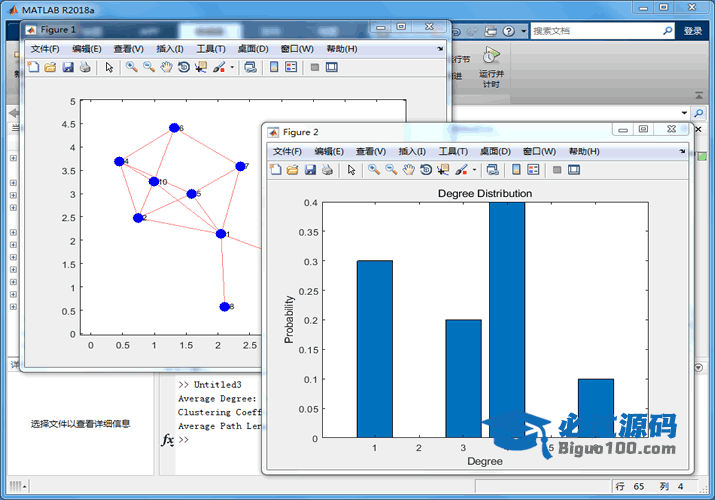Image resolution: width=715 pixels, height=500 pixels.
Task: Dock Figure 2 using menu bar arrow
Action: click(x=682, y=151)
